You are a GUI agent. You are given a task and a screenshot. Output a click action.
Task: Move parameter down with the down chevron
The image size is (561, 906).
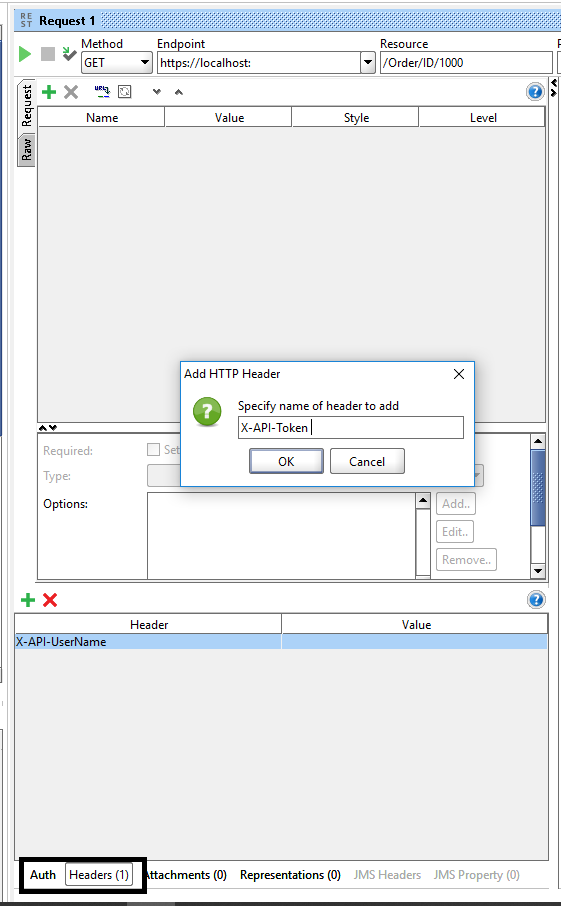(157, 92)
